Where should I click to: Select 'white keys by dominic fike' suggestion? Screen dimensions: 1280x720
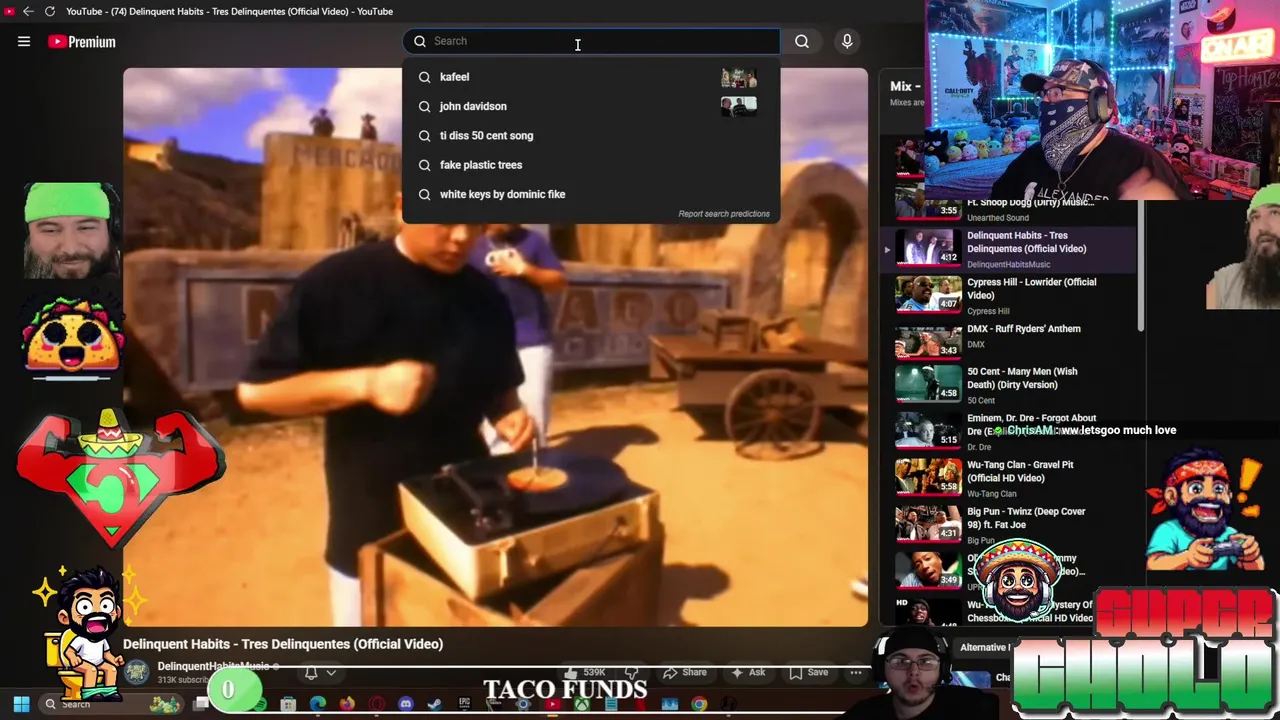(592, 194)
